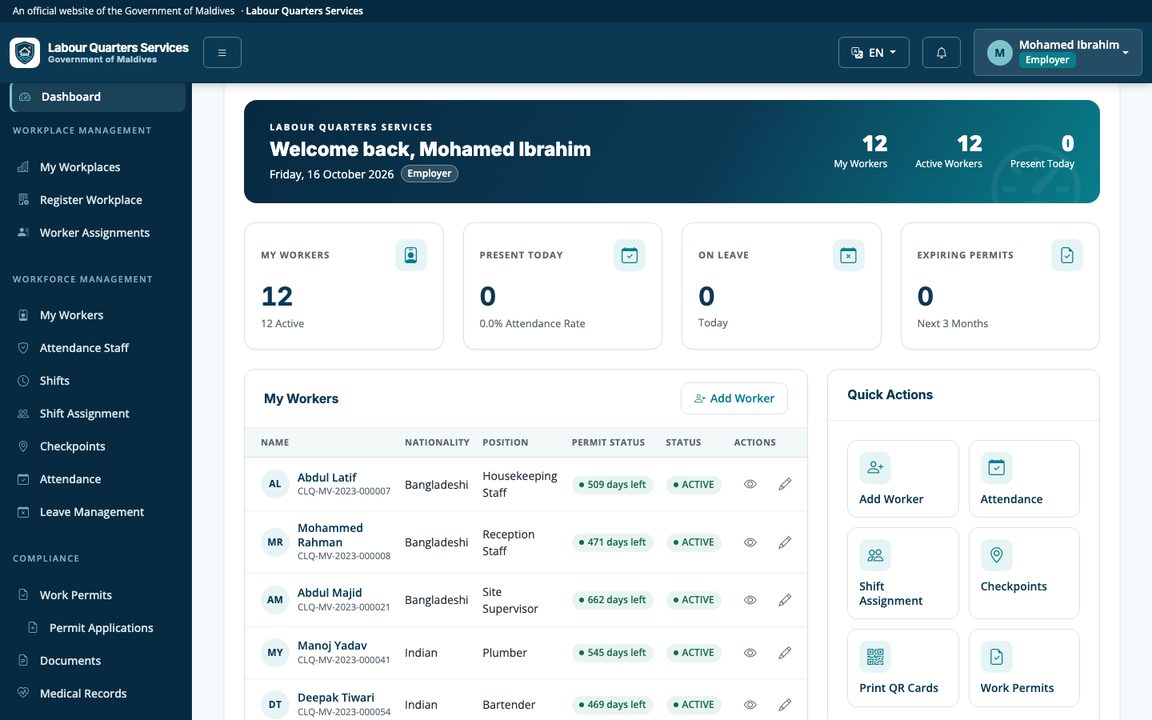Screen dimensions: 1152x720
Task: Go to Dashboard in the sidebar
Action: tap(98, 97)
